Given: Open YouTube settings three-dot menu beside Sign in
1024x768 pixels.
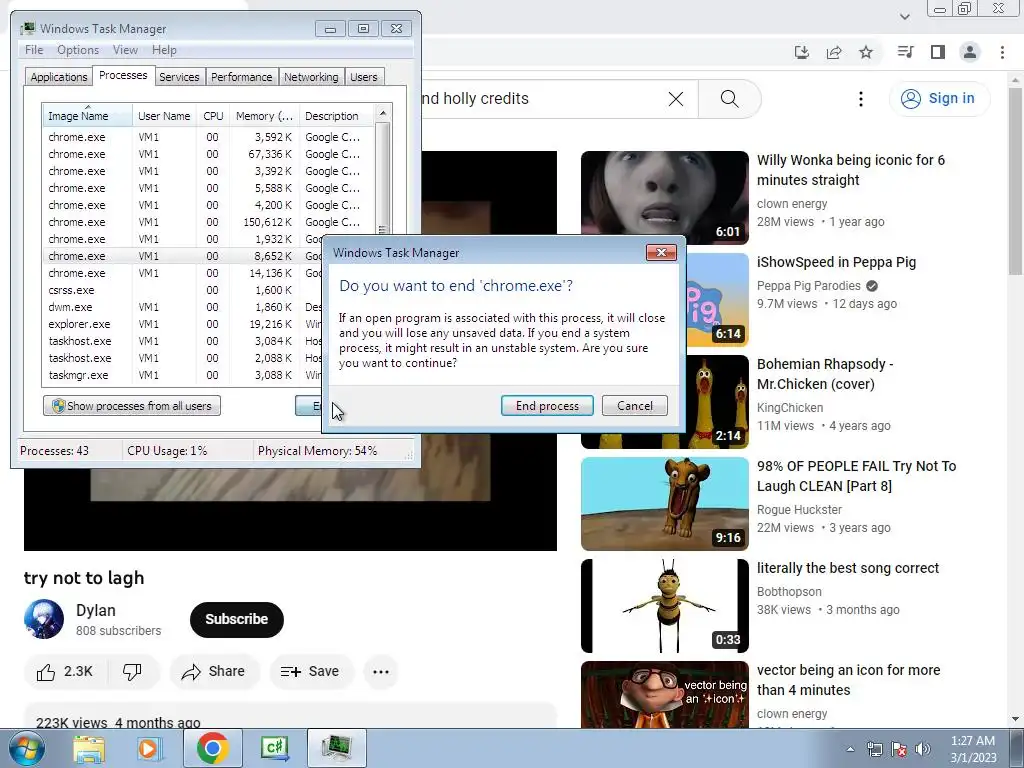Looking at the screenshot, I should (x=861, y=99).
